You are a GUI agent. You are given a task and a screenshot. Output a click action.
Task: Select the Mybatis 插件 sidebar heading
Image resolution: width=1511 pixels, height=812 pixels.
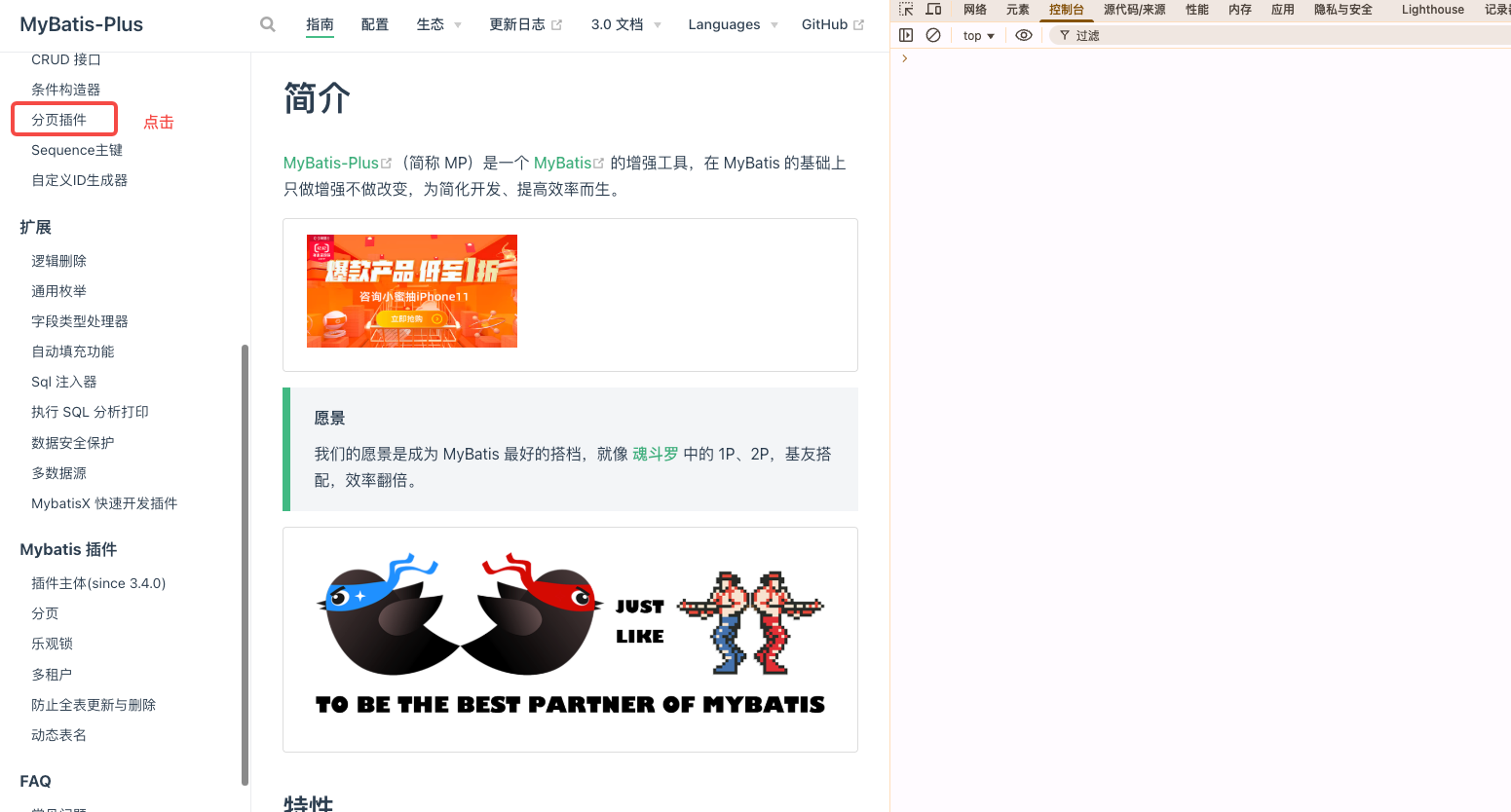(x=68, y=549)
